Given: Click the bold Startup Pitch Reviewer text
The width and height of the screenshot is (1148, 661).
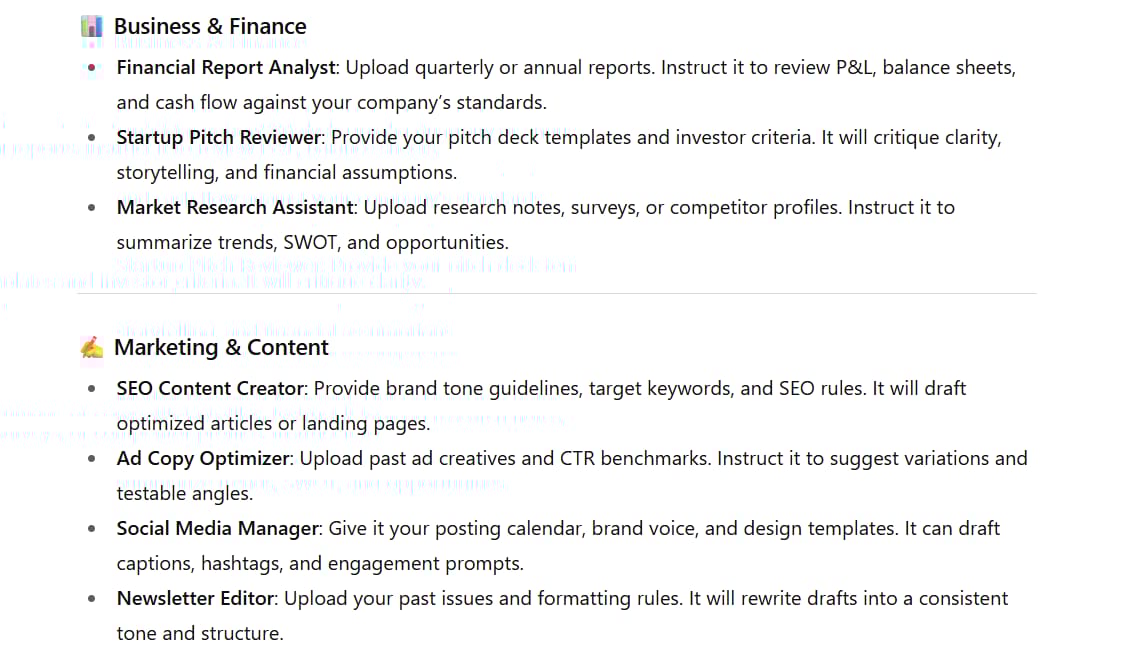Looking at the screenshot, I should coord(220,138).
